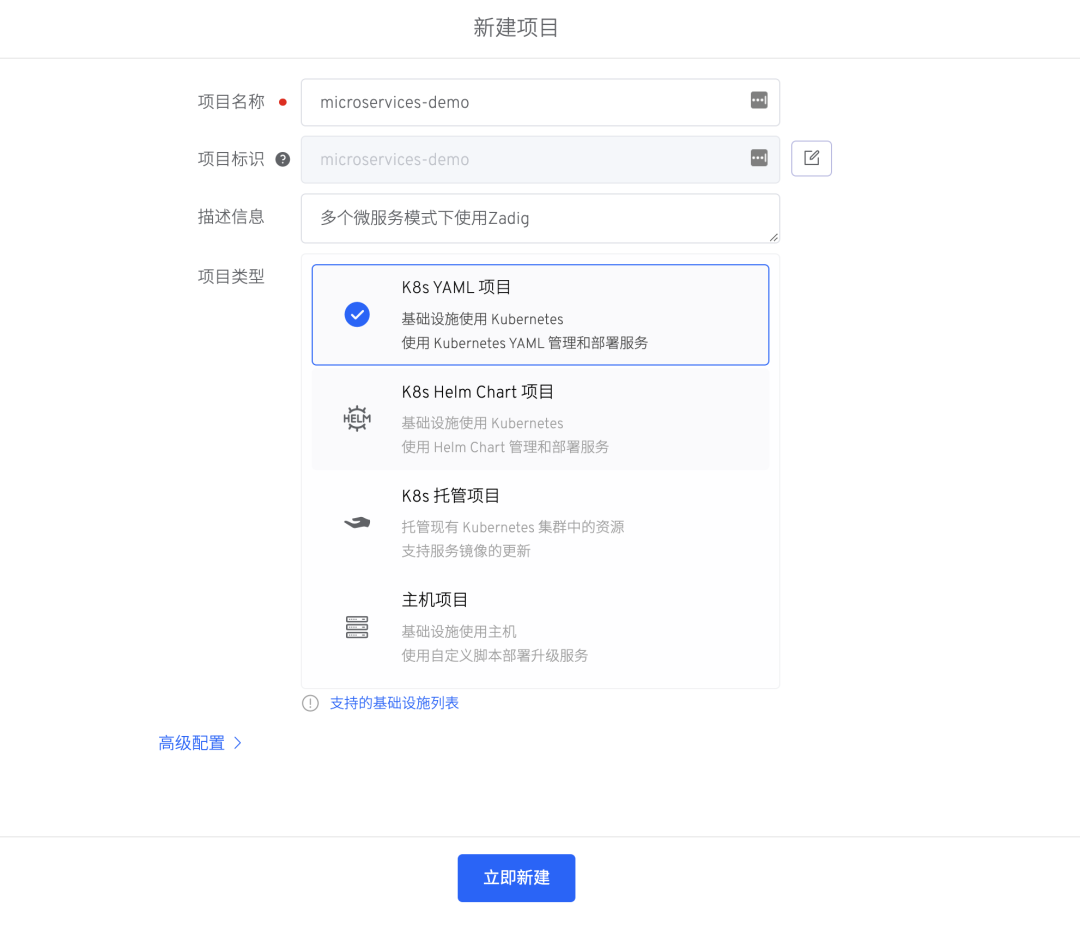
Task: Click the 项目名称 label
Action: (x=231, y=102)
